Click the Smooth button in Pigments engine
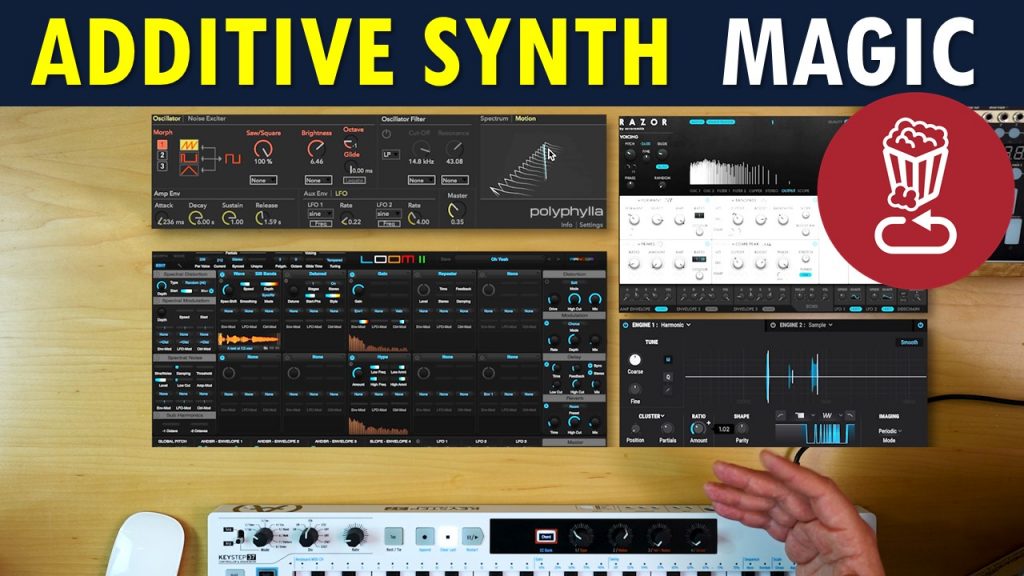This screenshot has height=576, width=1024. (x=909, y=341)
